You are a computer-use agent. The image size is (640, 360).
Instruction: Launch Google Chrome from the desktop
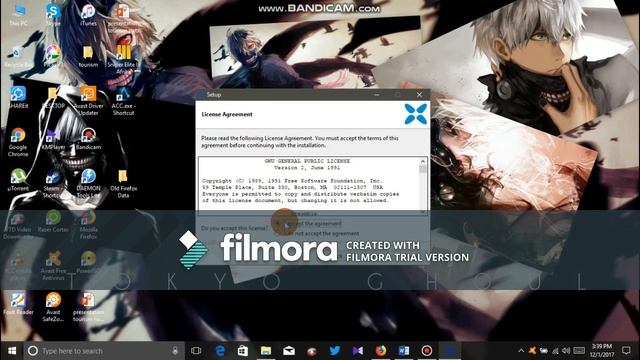(18, 142)
